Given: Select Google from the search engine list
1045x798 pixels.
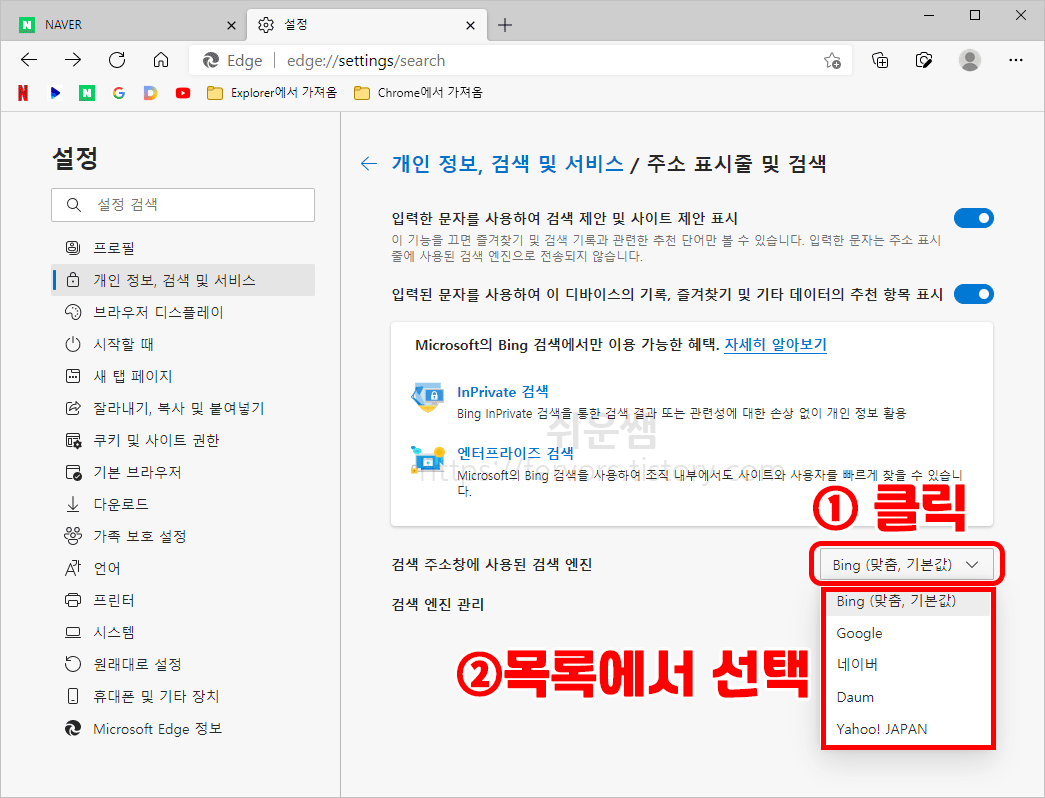Looking at the screenshot, I should point(908,633).
